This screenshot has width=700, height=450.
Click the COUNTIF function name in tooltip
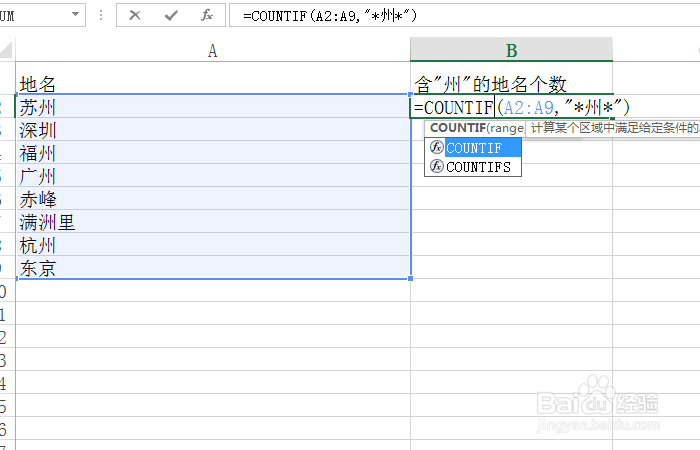click(458, 128)
